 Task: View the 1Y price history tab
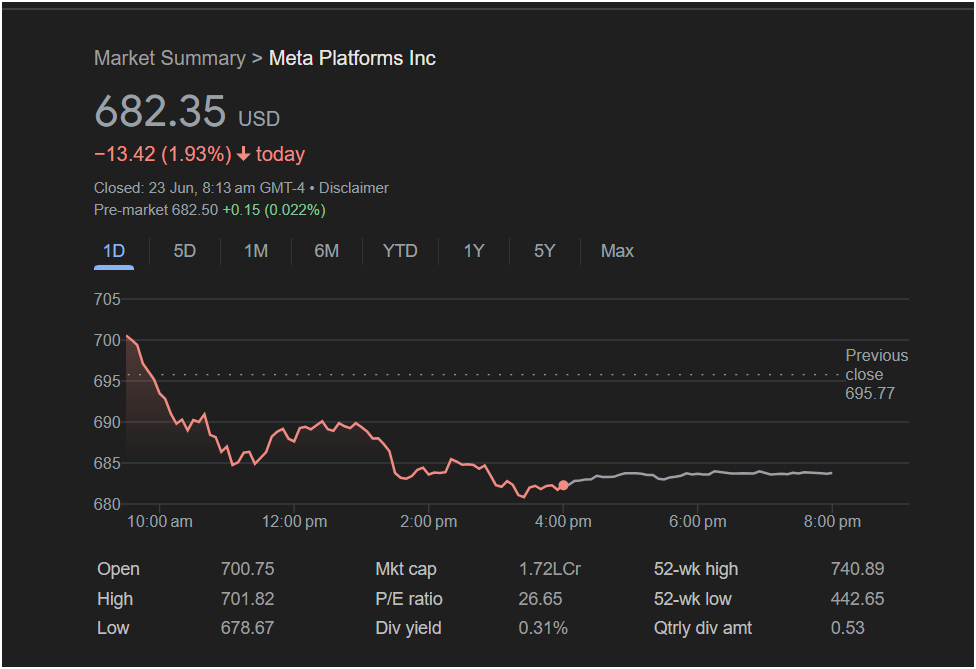tap(474, 251)
